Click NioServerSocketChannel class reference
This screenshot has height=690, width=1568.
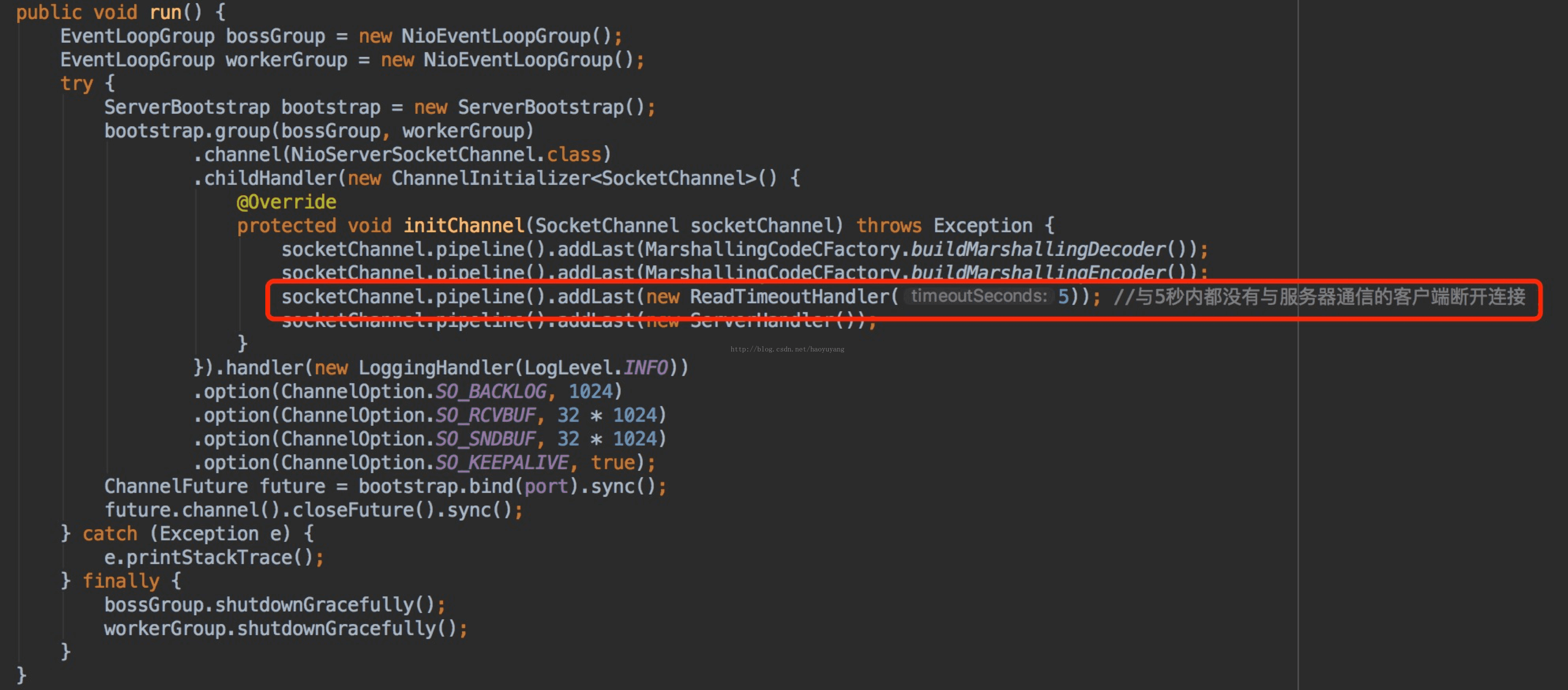(x=413, y=154)
